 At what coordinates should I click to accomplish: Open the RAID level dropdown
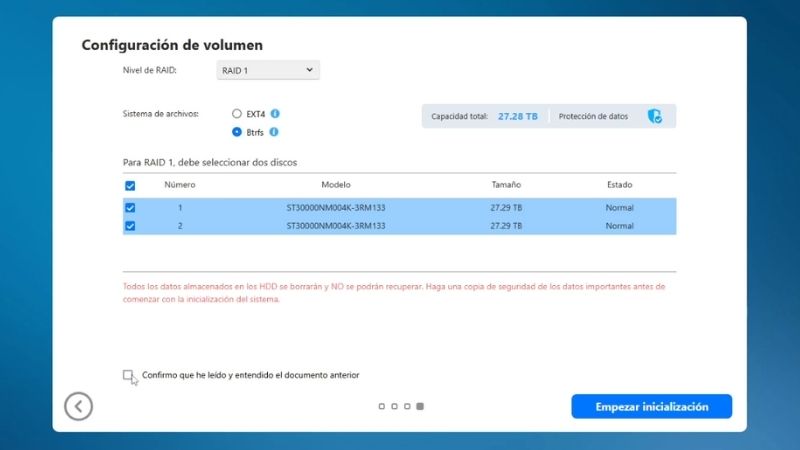pyautogui.click(x=268, y=70)
